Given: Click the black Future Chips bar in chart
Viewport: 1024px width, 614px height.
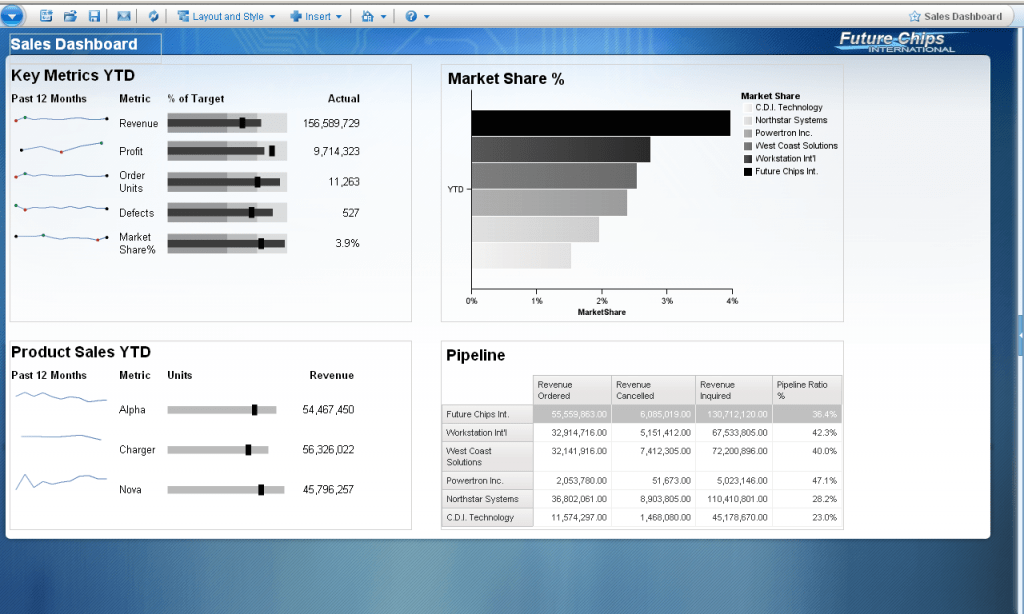Looking at the screenshot, I should tap(601, 123).
